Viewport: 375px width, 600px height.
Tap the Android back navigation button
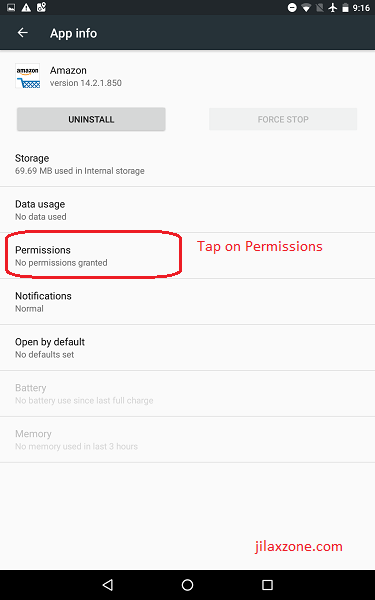pos(108,584)
